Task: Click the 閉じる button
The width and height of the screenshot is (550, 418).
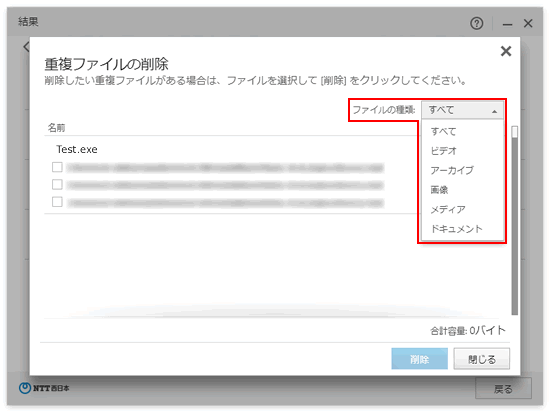Action: click(x=482, y=359)
